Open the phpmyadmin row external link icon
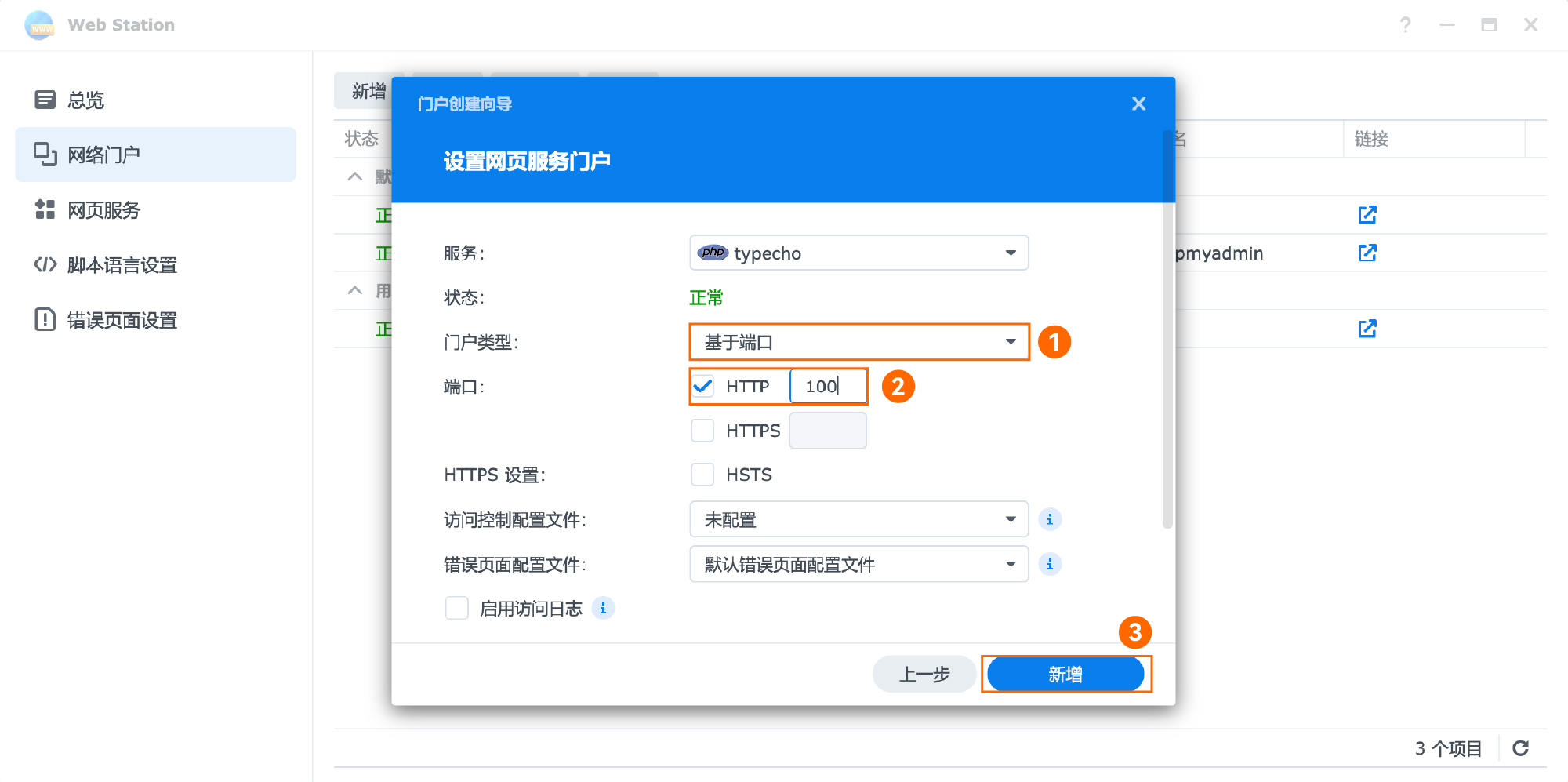This screenshot has height=782, width=1568. [x=1367, y=253]
